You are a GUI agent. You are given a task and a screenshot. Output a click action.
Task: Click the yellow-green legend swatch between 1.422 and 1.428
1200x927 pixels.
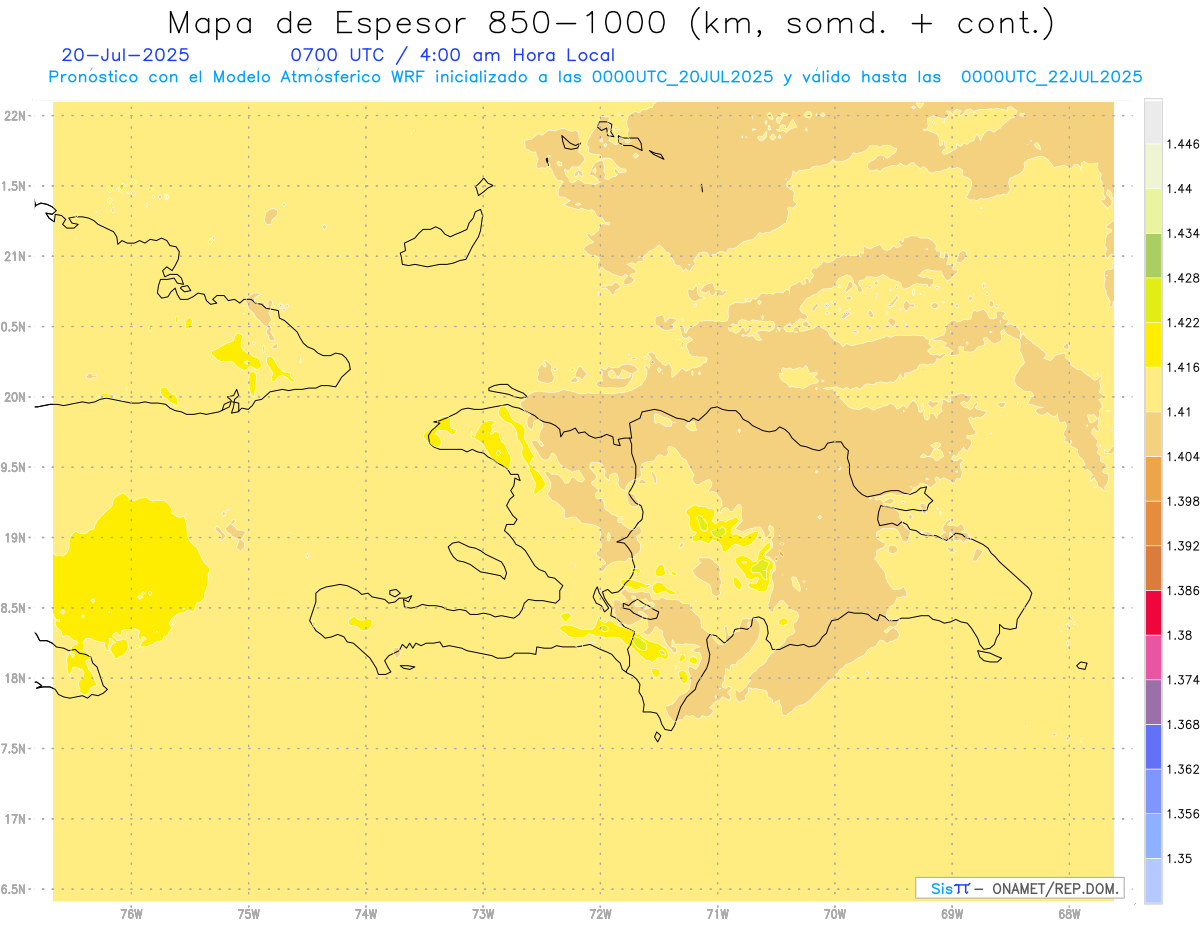pyautogui.click(x=1153, y=300)
